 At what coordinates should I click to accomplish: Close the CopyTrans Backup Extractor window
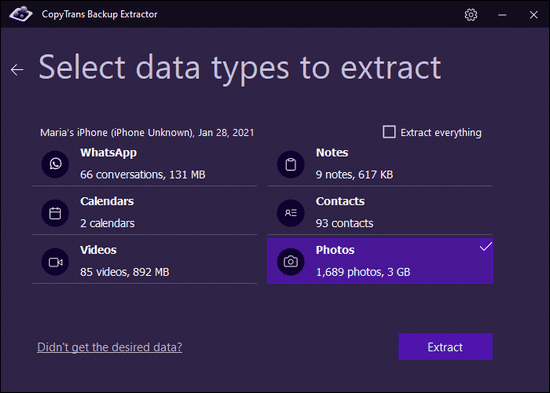tap(534, 15)
